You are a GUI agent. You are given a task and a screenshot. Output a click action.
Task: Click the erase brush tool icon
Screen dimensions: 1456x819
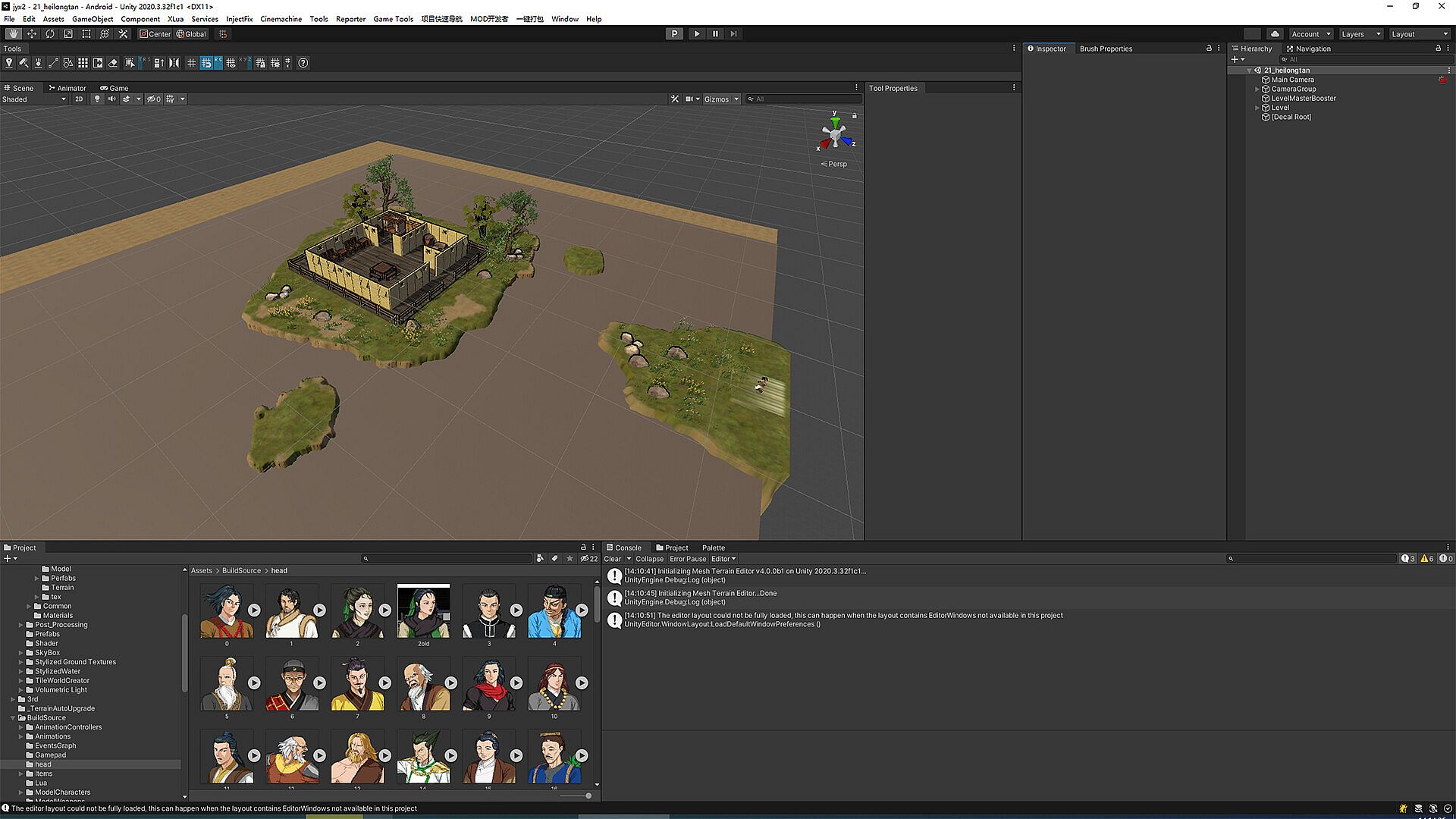(x=113, y=63)
